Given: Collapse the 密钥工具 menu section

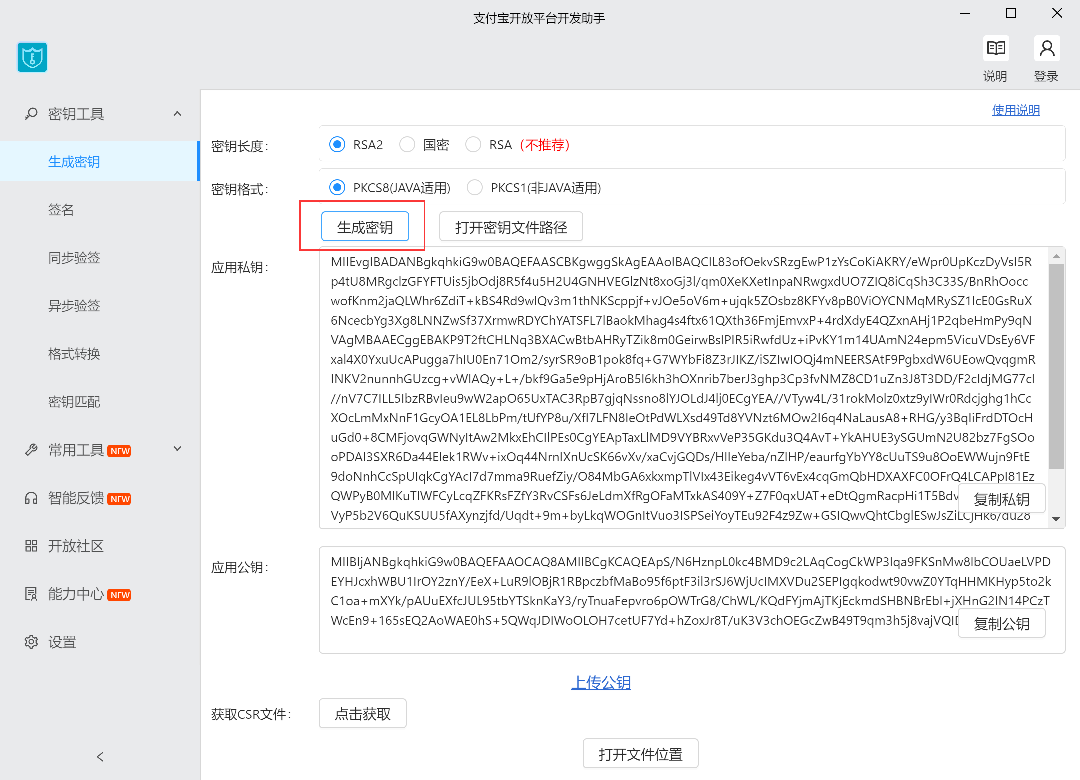Looking at the screenshot, I should (x=177, y=114).
